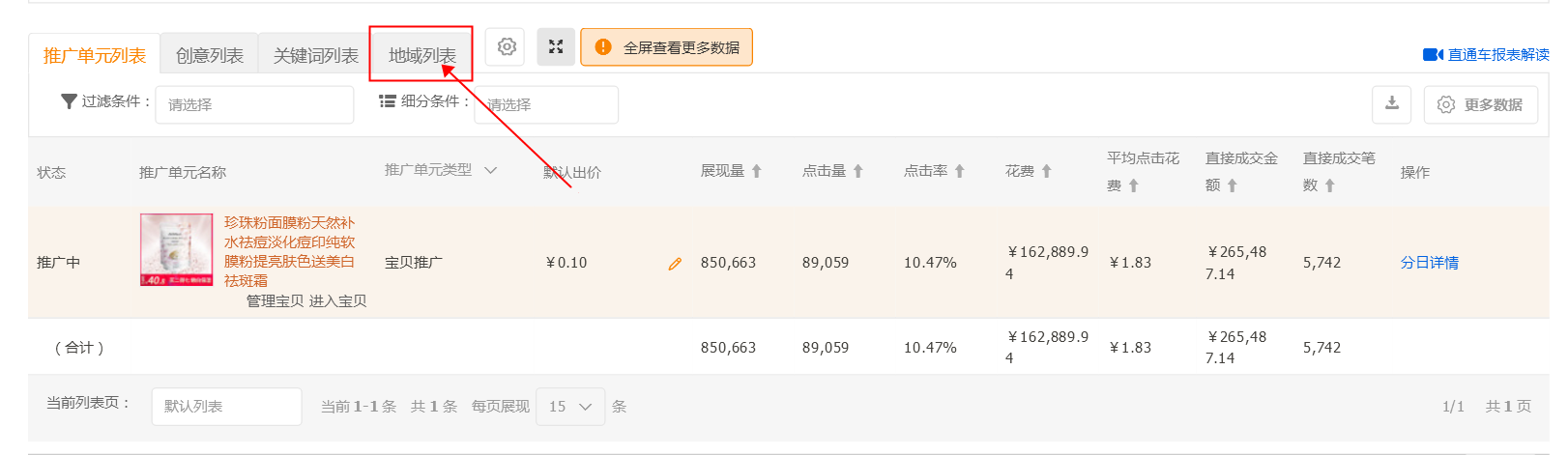This screenshot has height=455, width=1568.
Task: Click the 推广单元名称 column header
Action: click(x=183, y=173)
